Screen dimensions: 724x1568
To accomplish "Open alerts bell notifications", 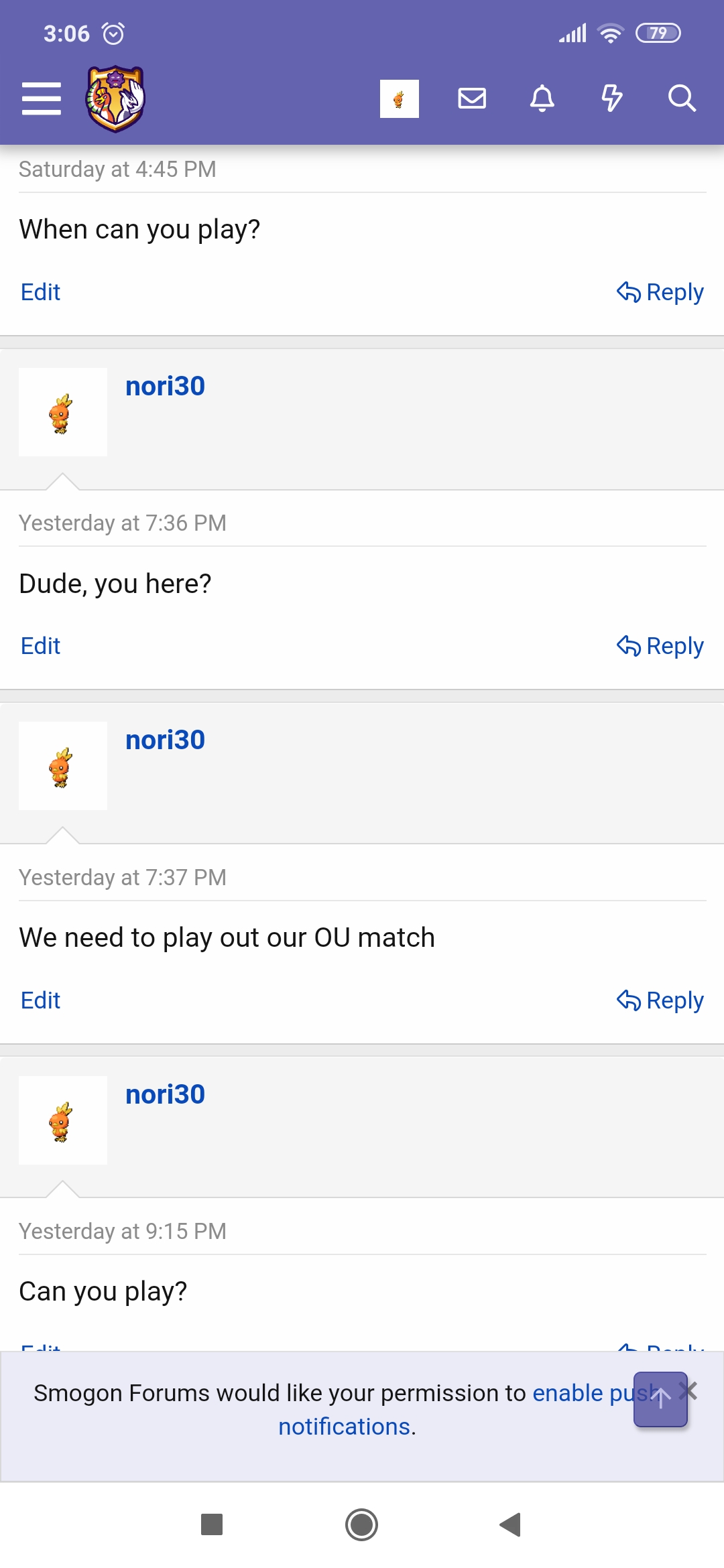I will pyautogui.click(x=542, y=99).
